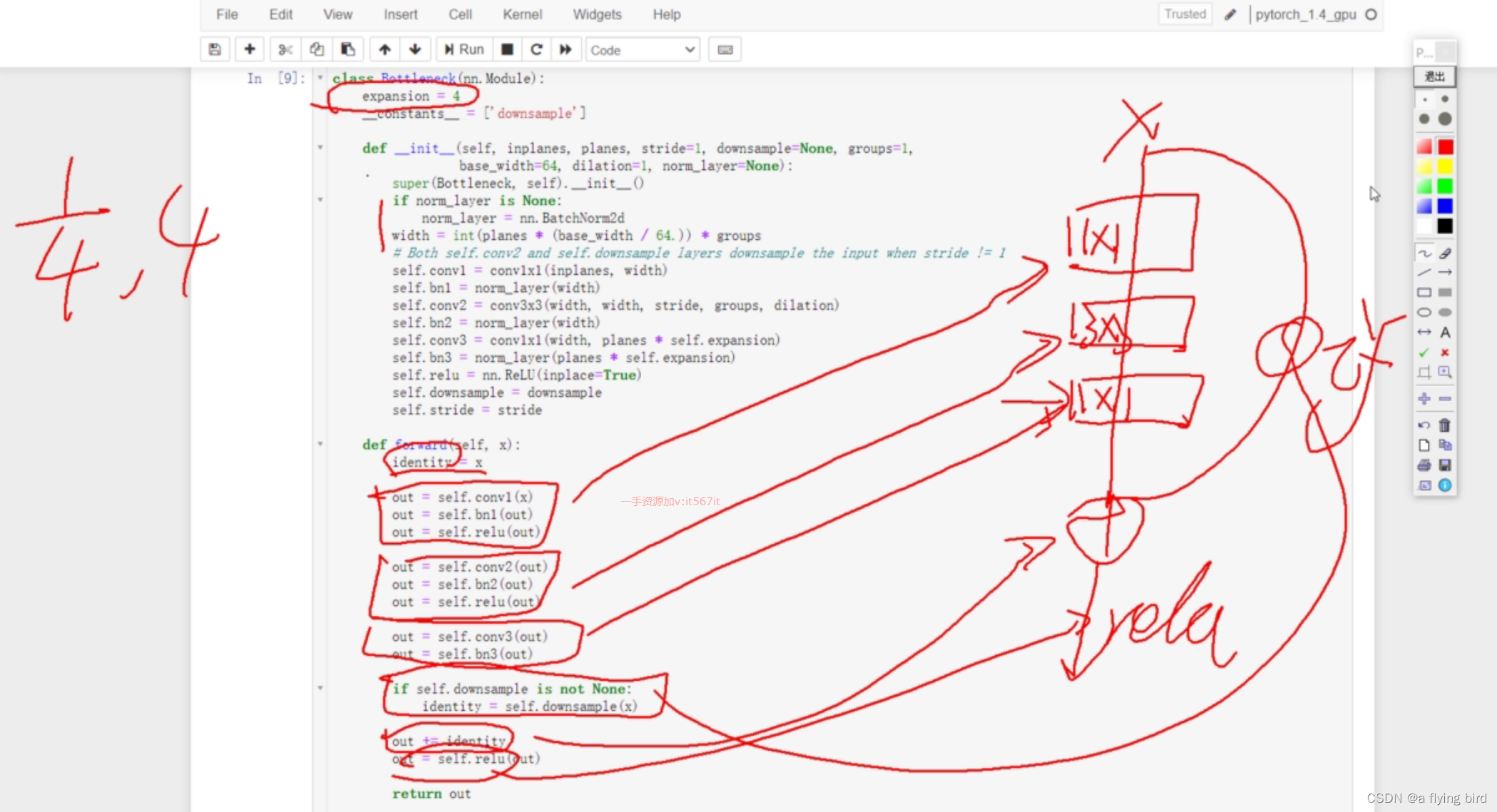Cut selected cell with scissors icon
This screenshot has height=812, width=1497.
pyautogui.click(x=286, y=49)
